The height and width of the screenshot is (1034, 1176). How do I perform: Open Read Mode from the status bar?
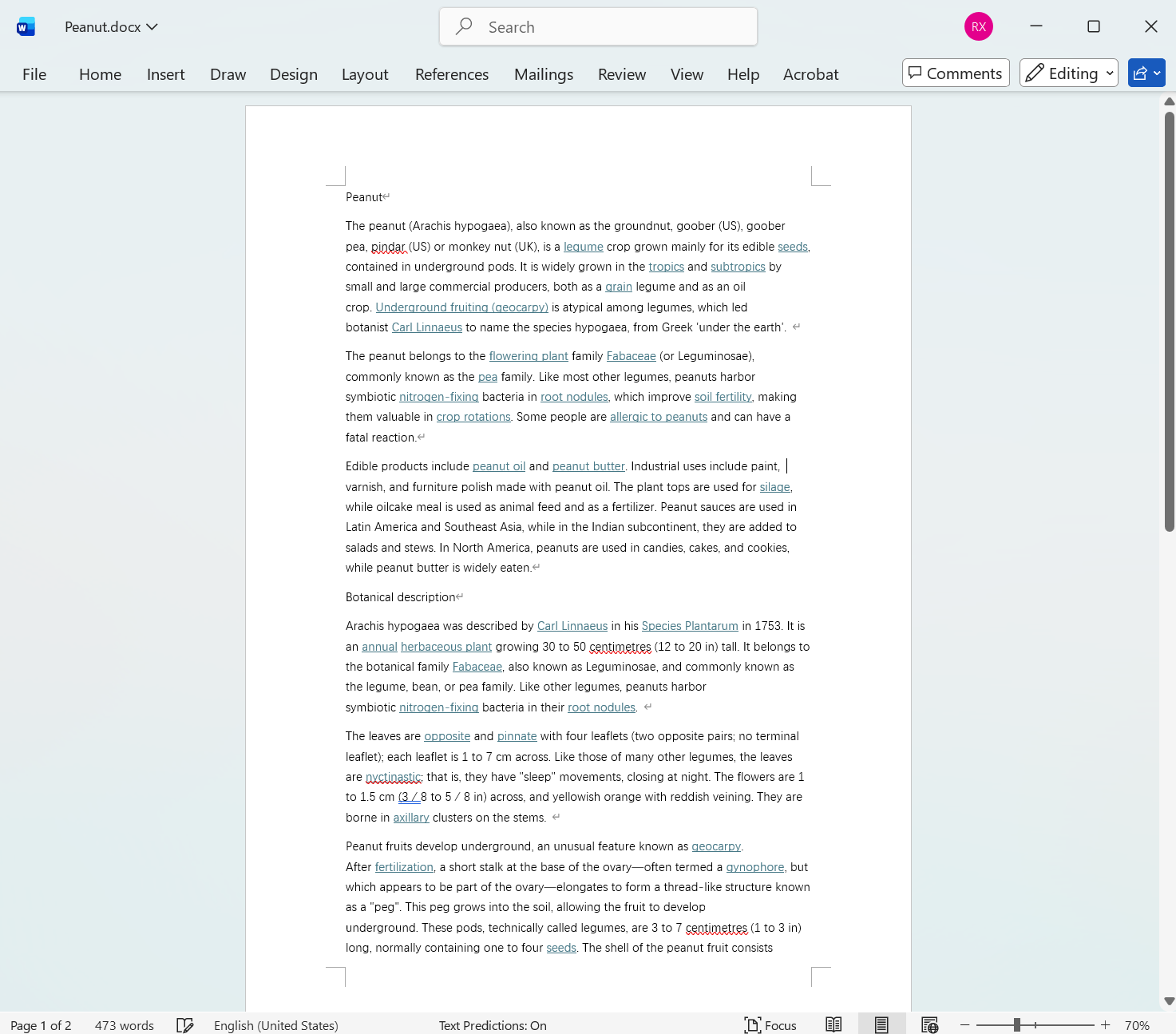(833, 1024)
